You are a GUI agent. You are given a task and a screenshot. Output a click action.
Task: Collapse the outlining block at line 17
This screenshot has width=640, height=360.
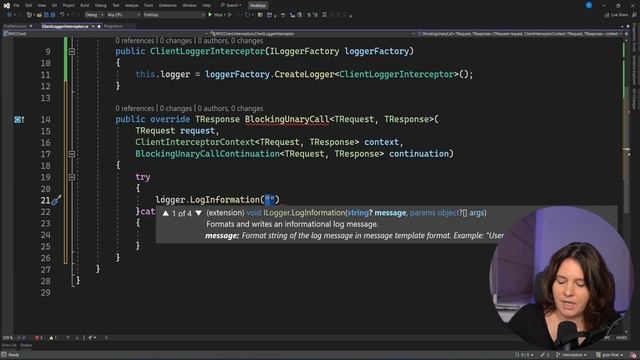pyautogui.click(x=72, y=154)
